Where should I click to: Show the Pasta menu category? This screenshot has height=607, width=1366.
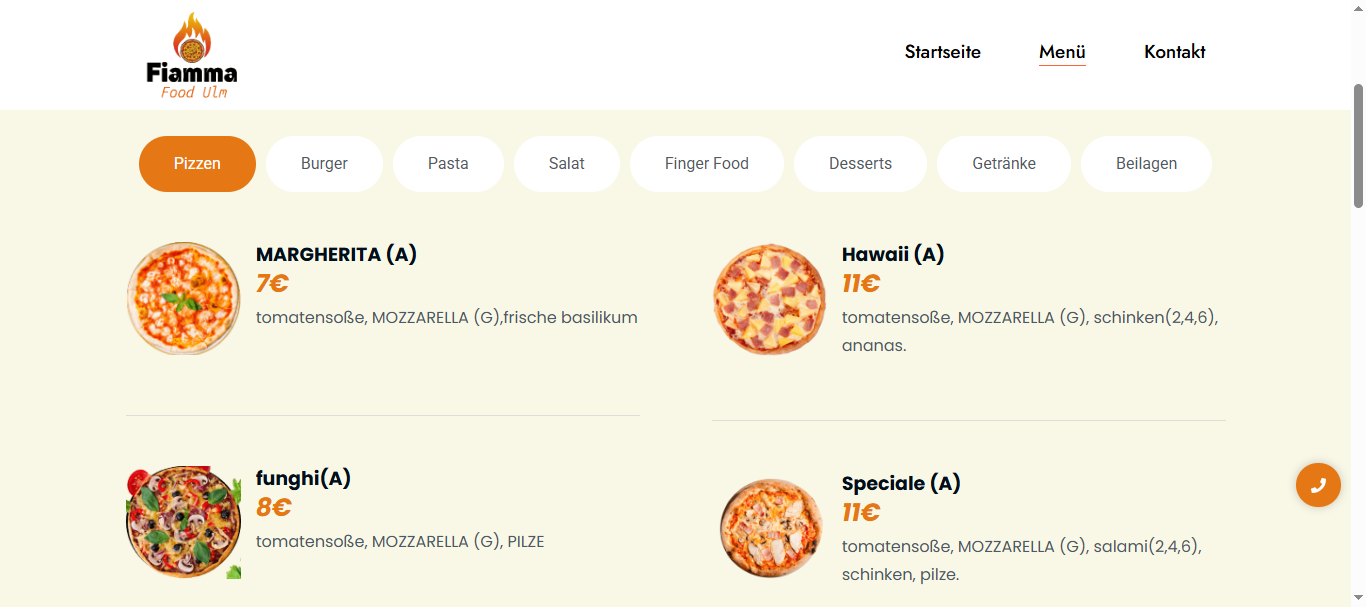(x=448, y=164)
